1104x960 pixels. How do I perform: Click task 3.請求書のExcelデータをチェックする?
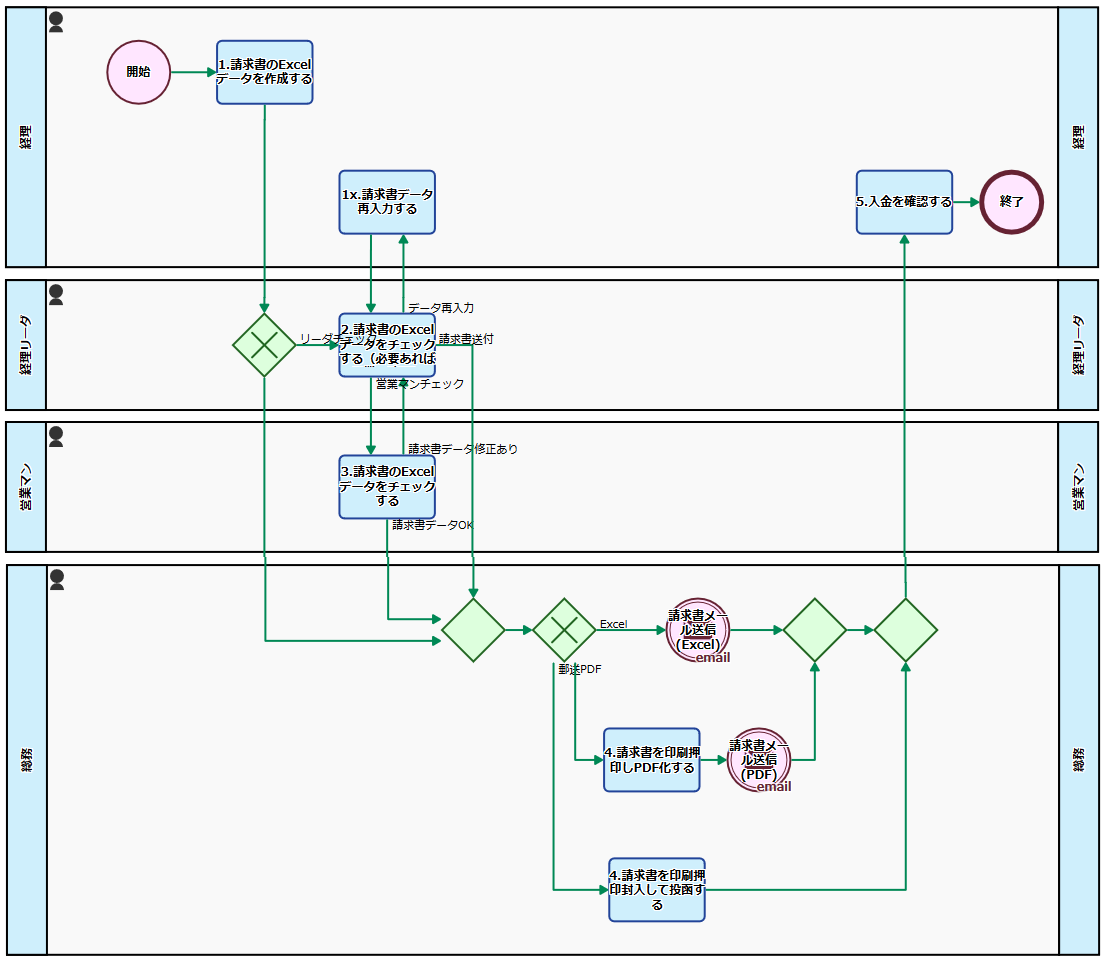click(387, 487)
